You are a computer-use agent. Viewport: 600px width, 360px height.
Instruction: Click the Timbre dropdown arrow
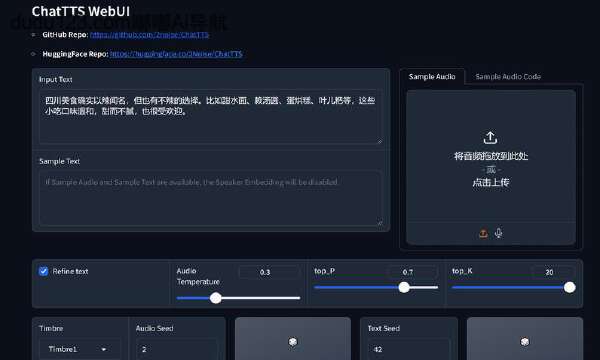[x=104, y=349]
